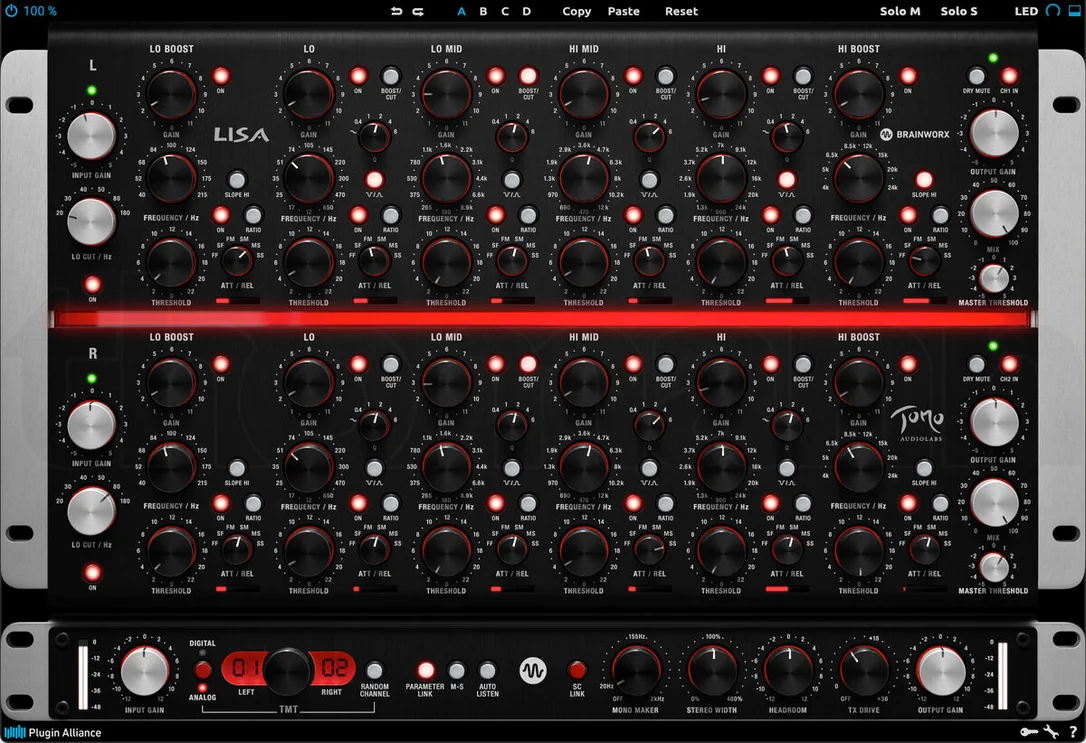Click the Brainworx waveform logo button
Image resolution: width=1086 pixels, height=743 pixels.
tap(533, 670)
